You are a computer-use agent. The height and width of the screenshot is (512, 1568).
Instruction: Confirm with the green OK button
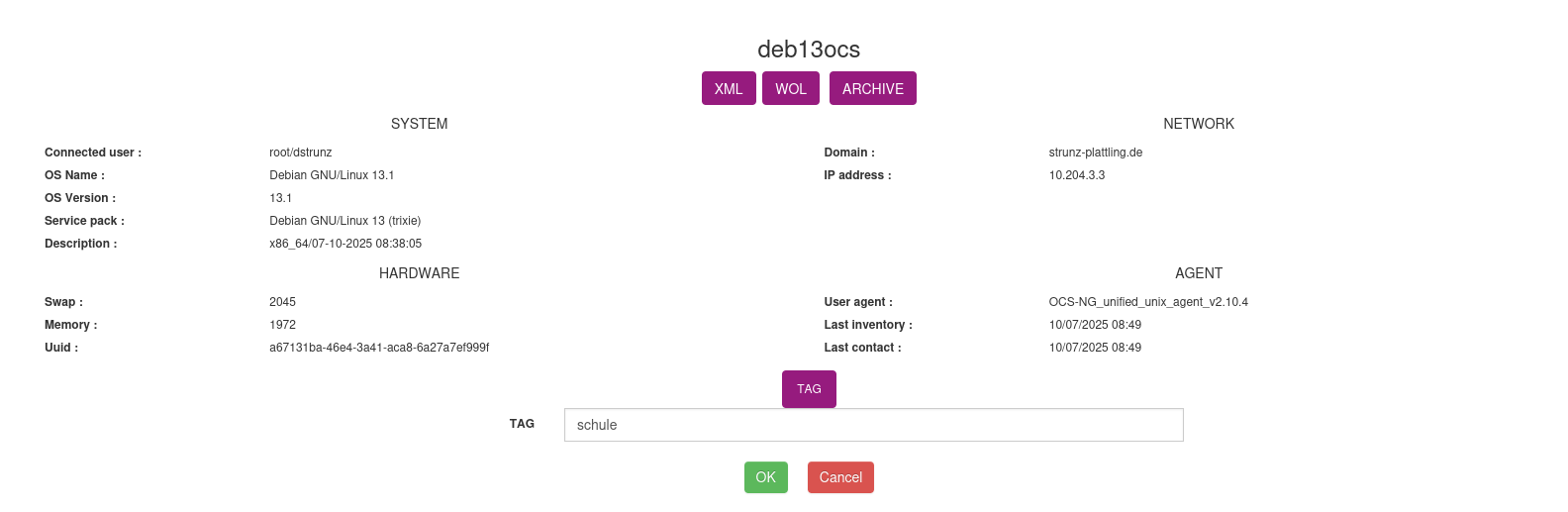click(x=765, y=477)
